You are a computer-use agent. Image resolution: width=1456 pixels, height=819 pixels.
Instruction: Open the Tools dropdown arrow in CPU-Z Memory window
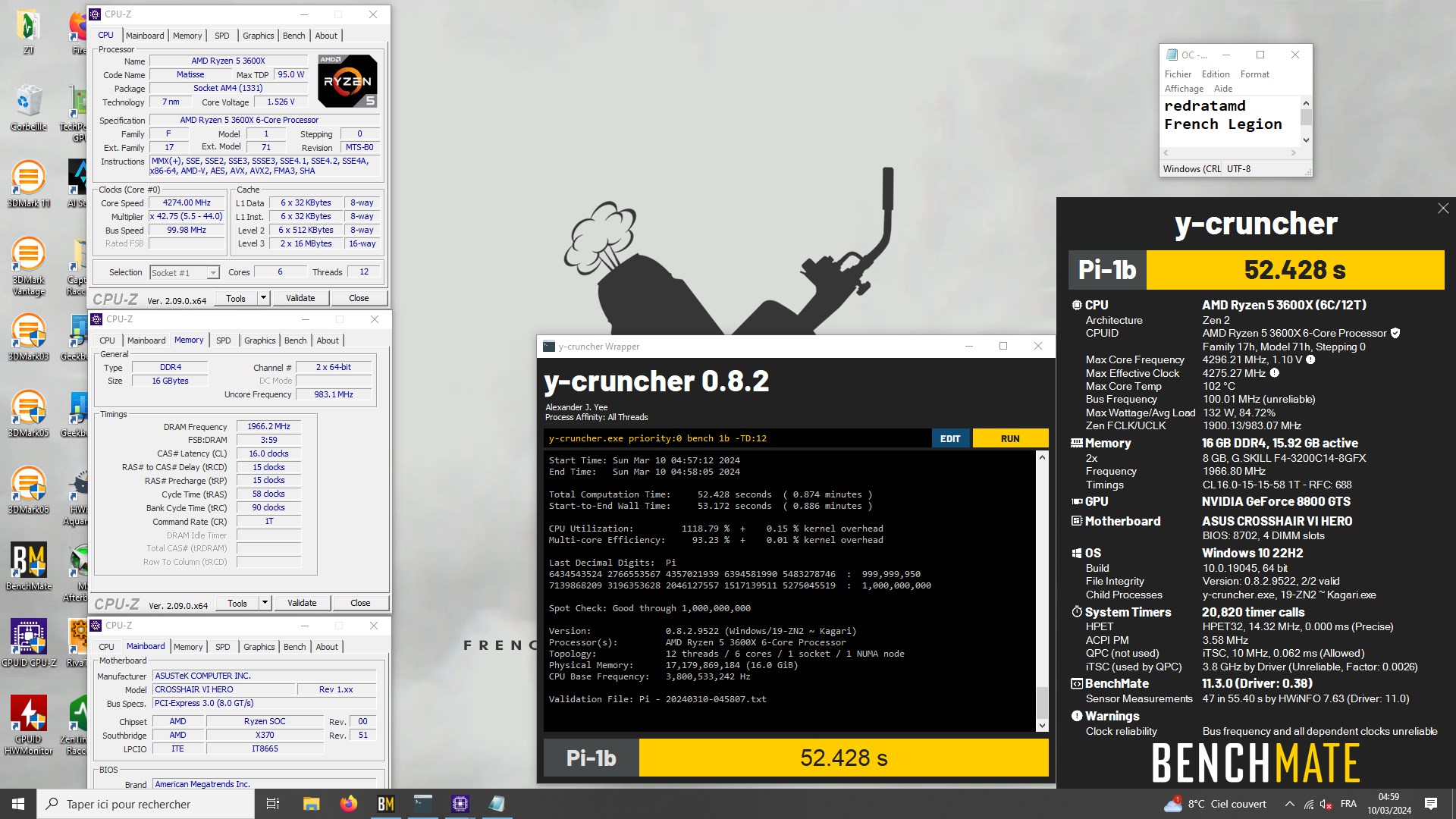click(x=265, y=603)
